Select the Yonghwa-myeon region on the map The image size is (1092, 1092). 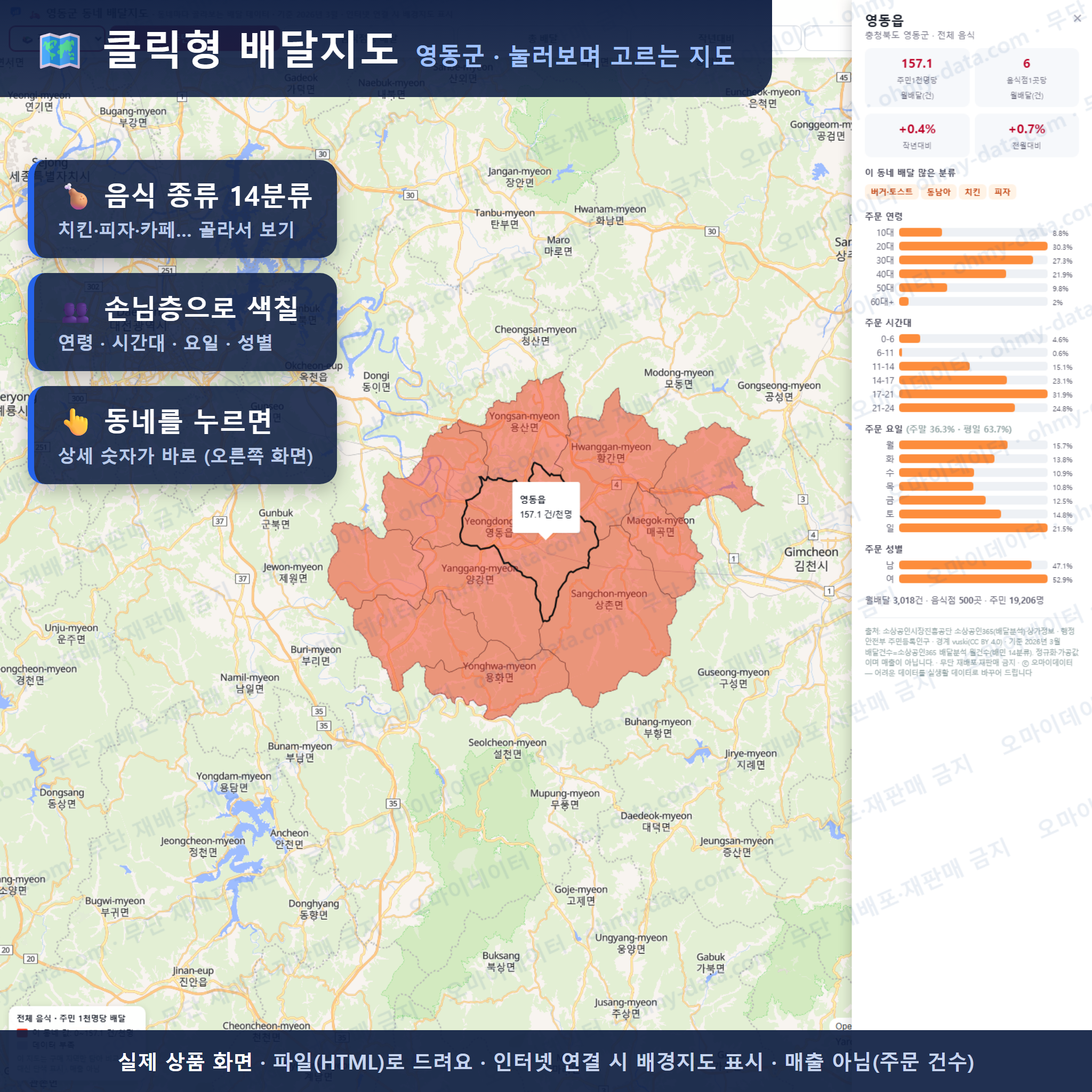[499, 671]
